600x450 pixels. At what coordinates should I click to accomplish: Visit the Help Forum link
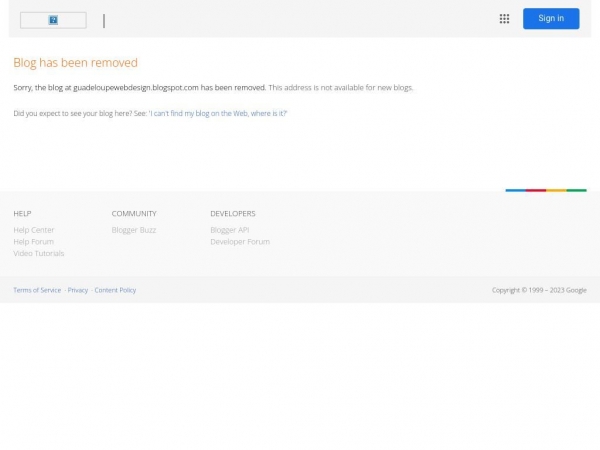click(x=33, y=241)
